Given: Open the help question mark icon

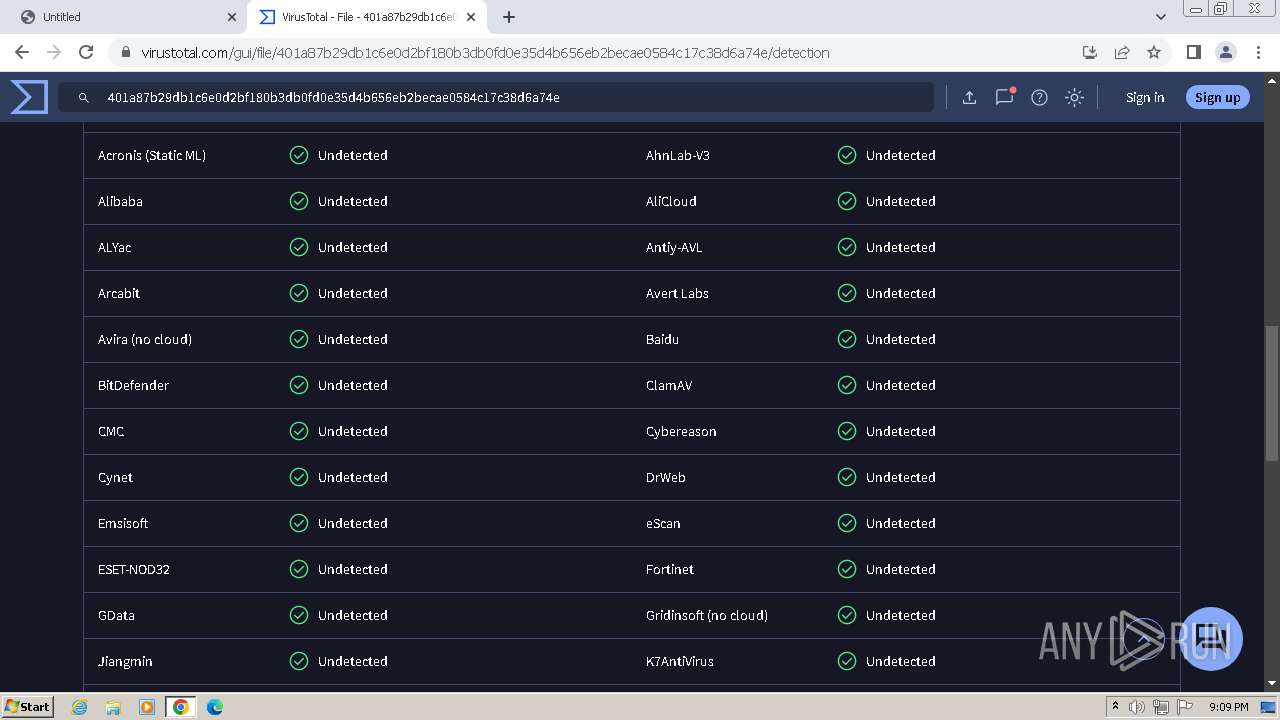Looking at the screenshot, I should [1039, 97].
